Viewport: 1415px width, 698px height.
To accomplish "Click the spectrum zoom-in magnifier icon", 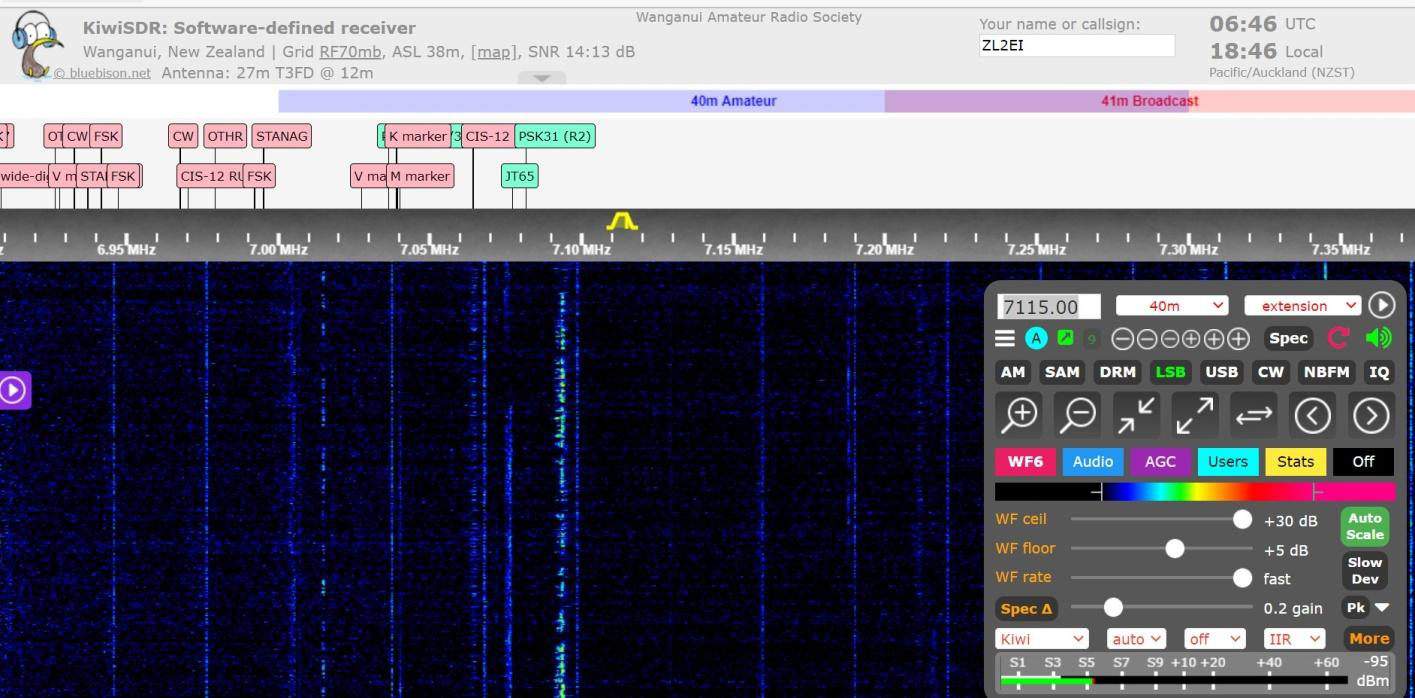I will tap(1019, 413).
